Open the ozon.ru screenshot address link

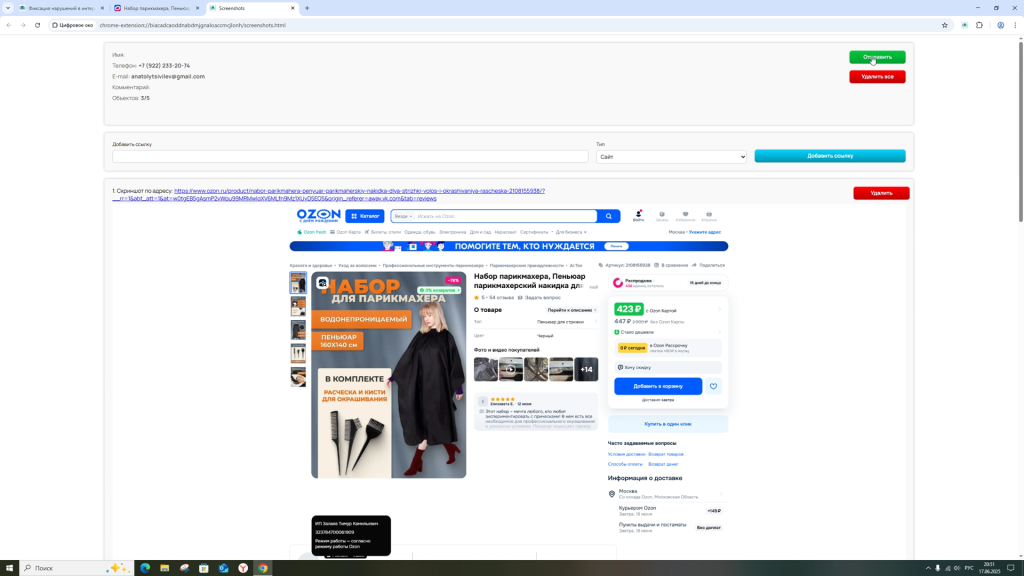(x=359, y=191)
